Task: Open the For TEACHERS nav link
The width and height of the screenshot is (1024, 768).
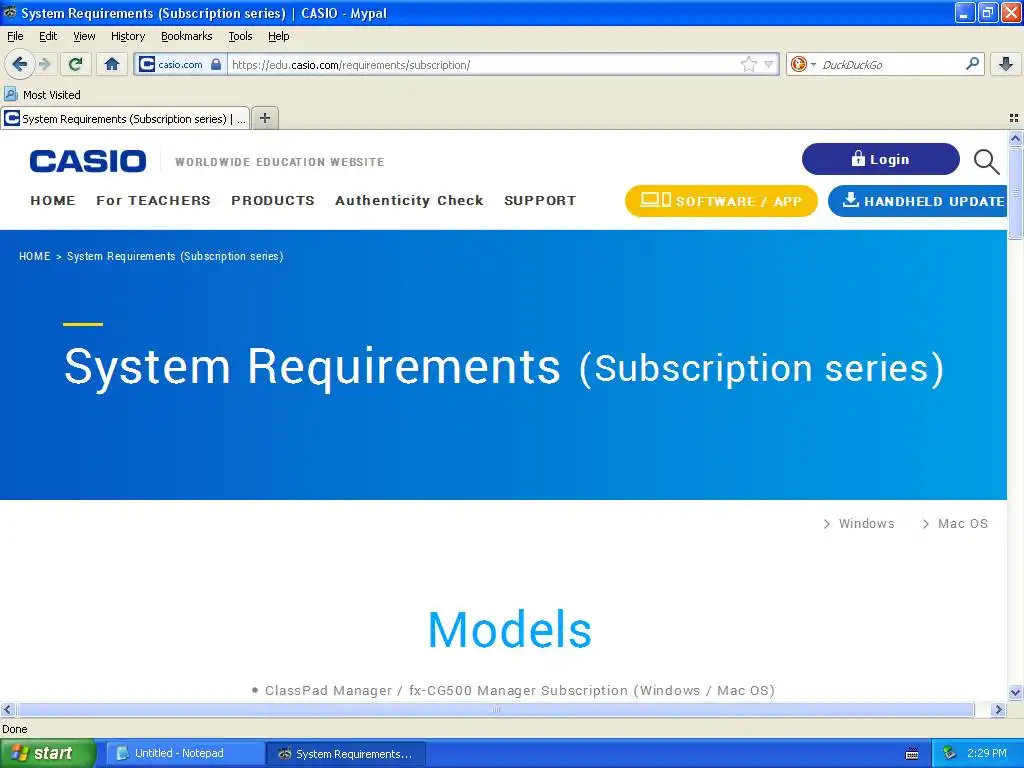Action: [x=153, y=200]
